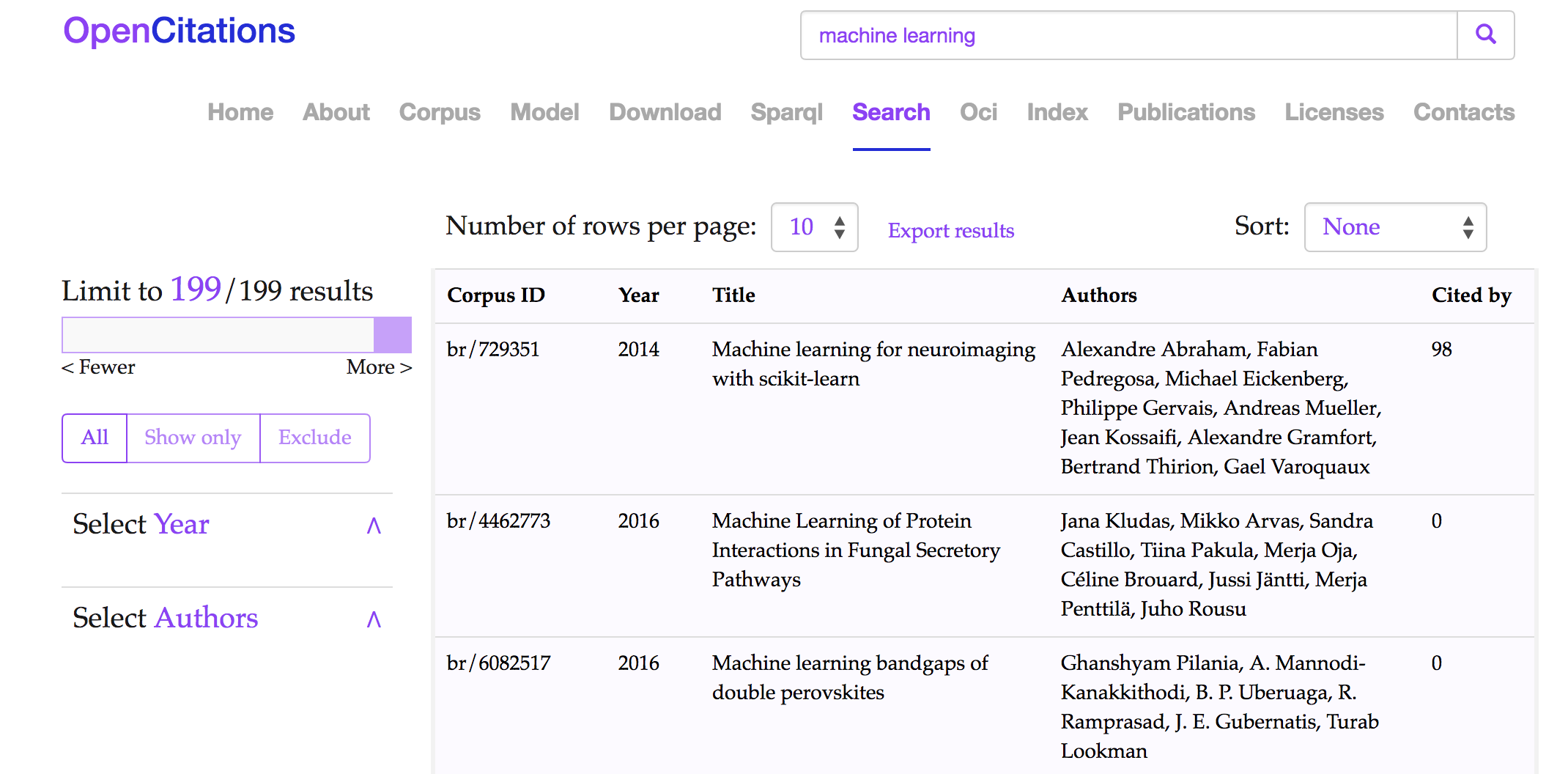Switch filter mode to Show only
Screen dimensions: 1568x774
193,438
